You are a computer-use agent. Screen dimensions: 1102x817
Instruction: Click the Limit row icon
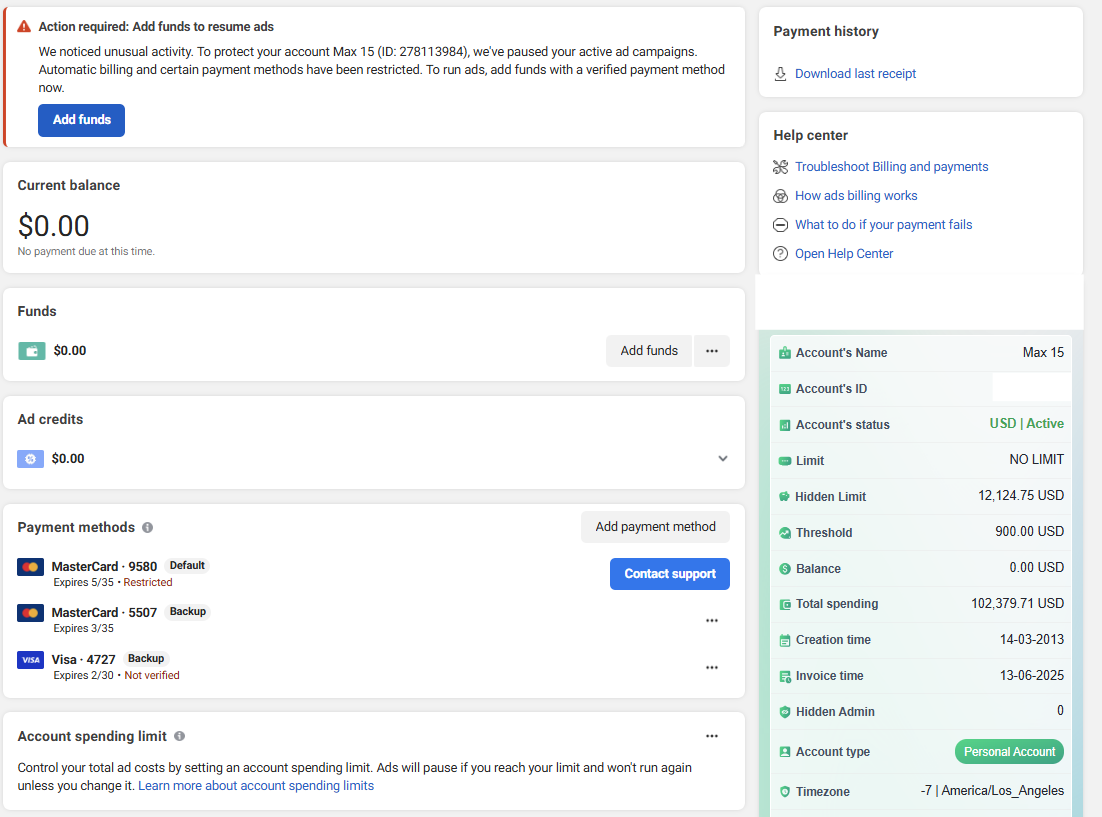click(785, 461)
